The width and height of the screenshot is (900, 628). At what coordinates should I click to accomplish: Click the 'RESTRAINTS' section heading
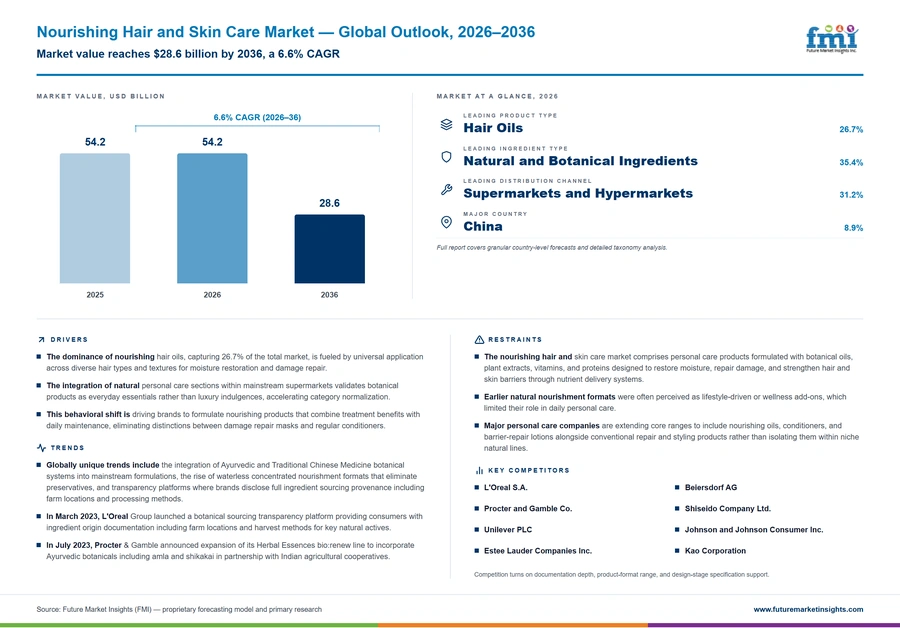coord(515,340)
